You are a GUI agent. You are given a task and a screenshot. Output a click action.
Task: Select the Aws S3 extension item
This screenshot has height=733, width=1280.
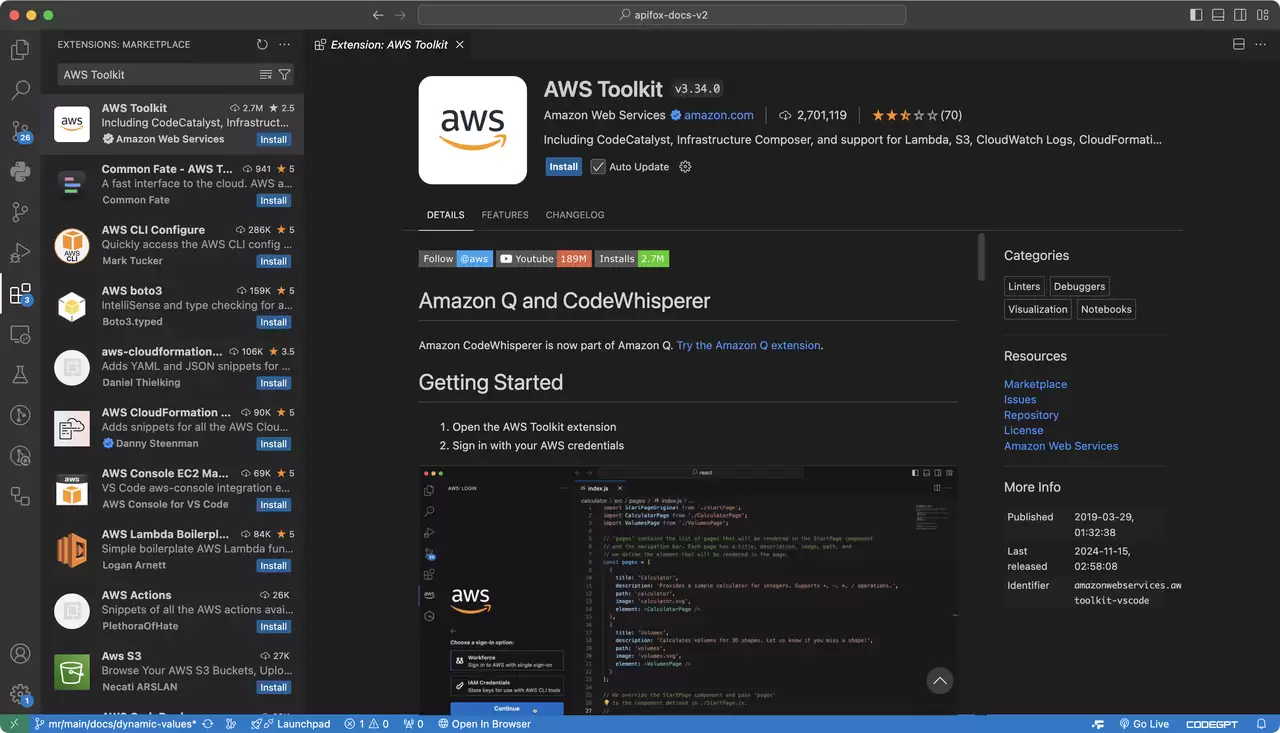tap(172, 672)
